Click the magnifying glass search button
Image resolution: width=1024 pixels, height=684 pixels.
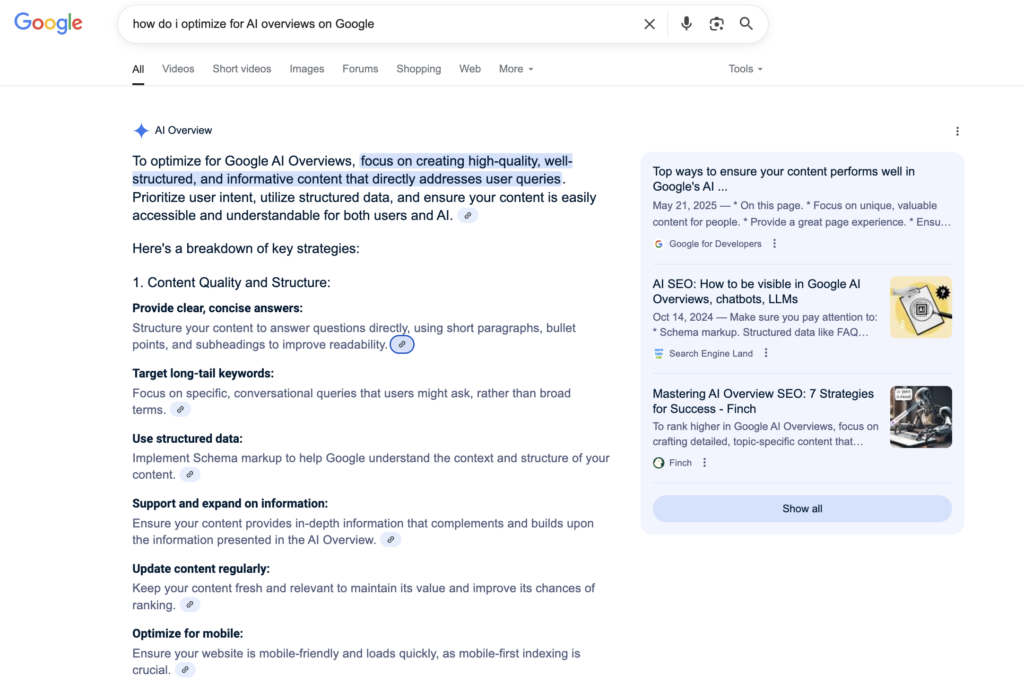[x=746, y=24]
